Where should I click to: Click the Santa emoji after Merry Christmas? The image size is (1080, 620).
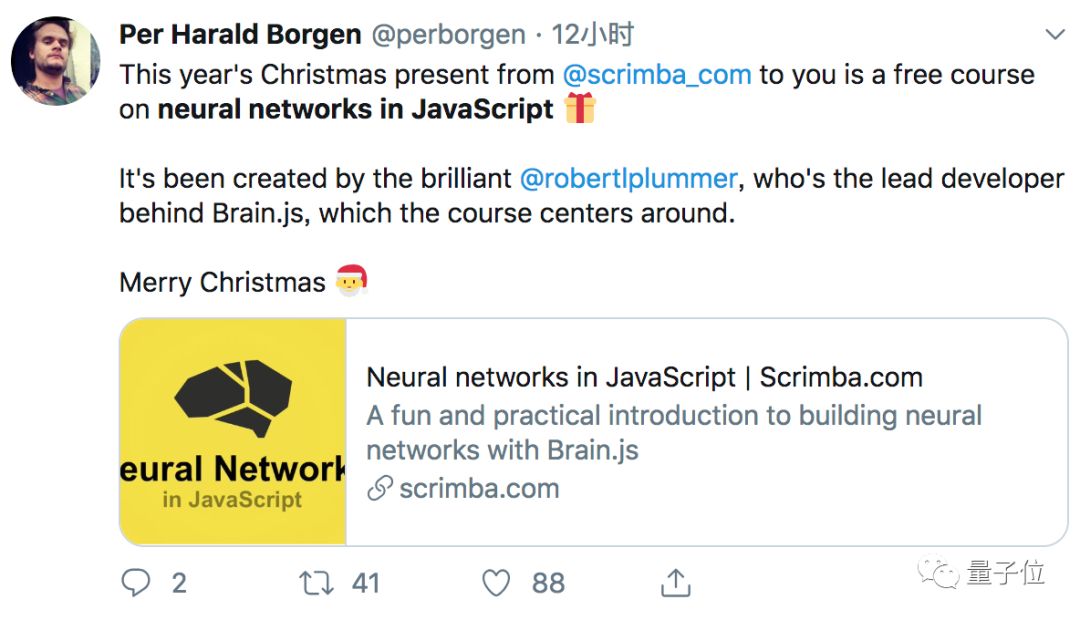point(351,281)
